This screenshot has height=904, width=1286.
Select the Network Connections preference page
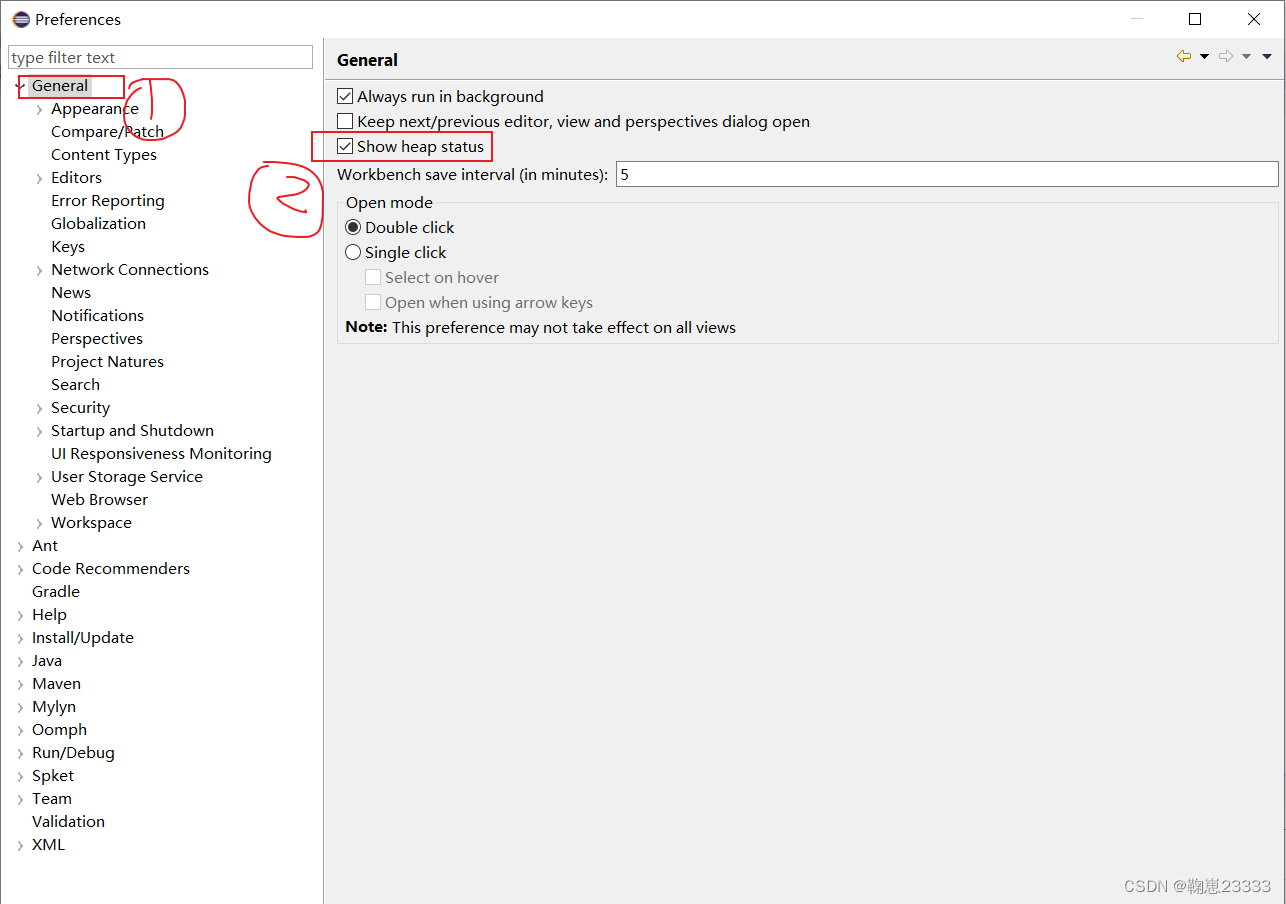coord(130,269)
